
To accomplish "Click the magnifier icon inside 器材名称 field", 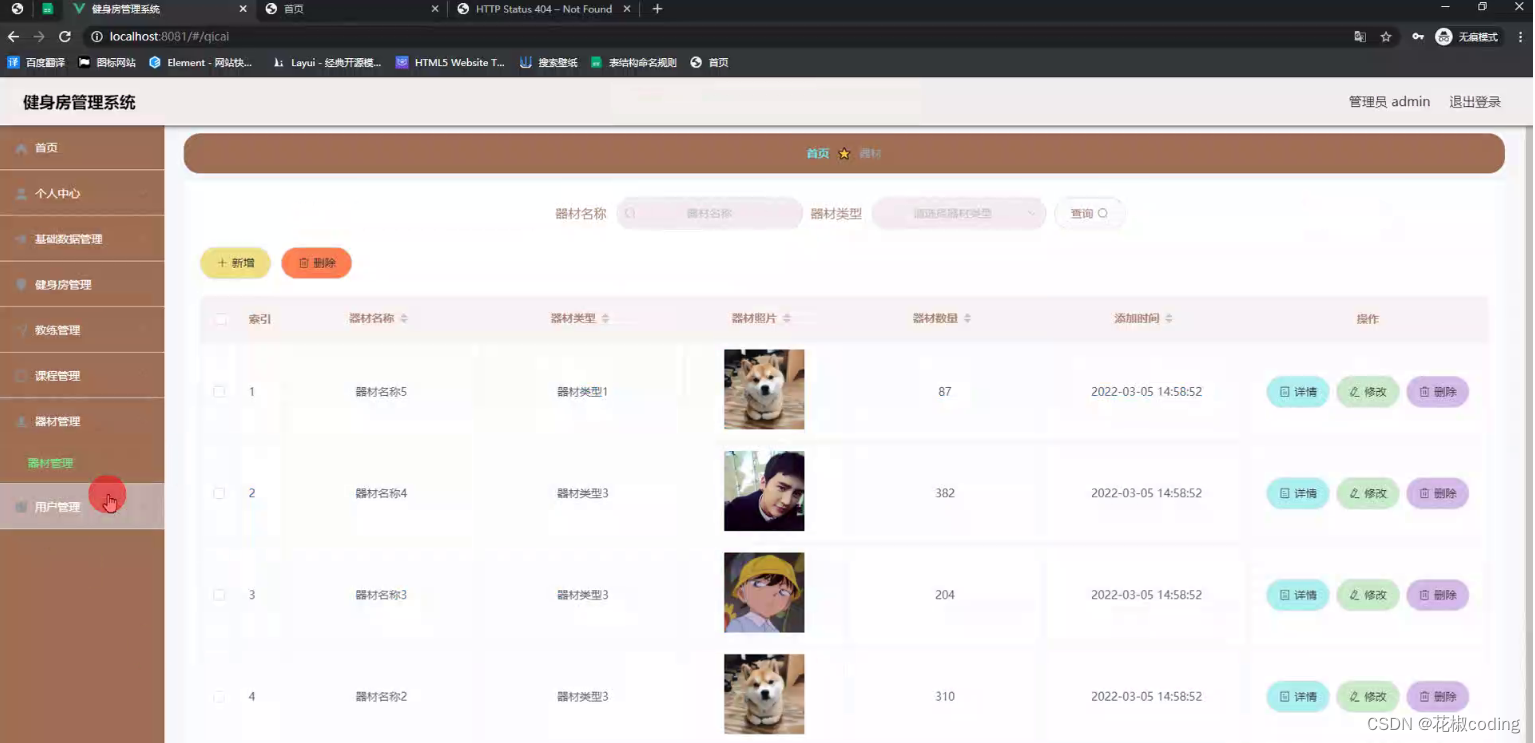I will pos(630,213).
